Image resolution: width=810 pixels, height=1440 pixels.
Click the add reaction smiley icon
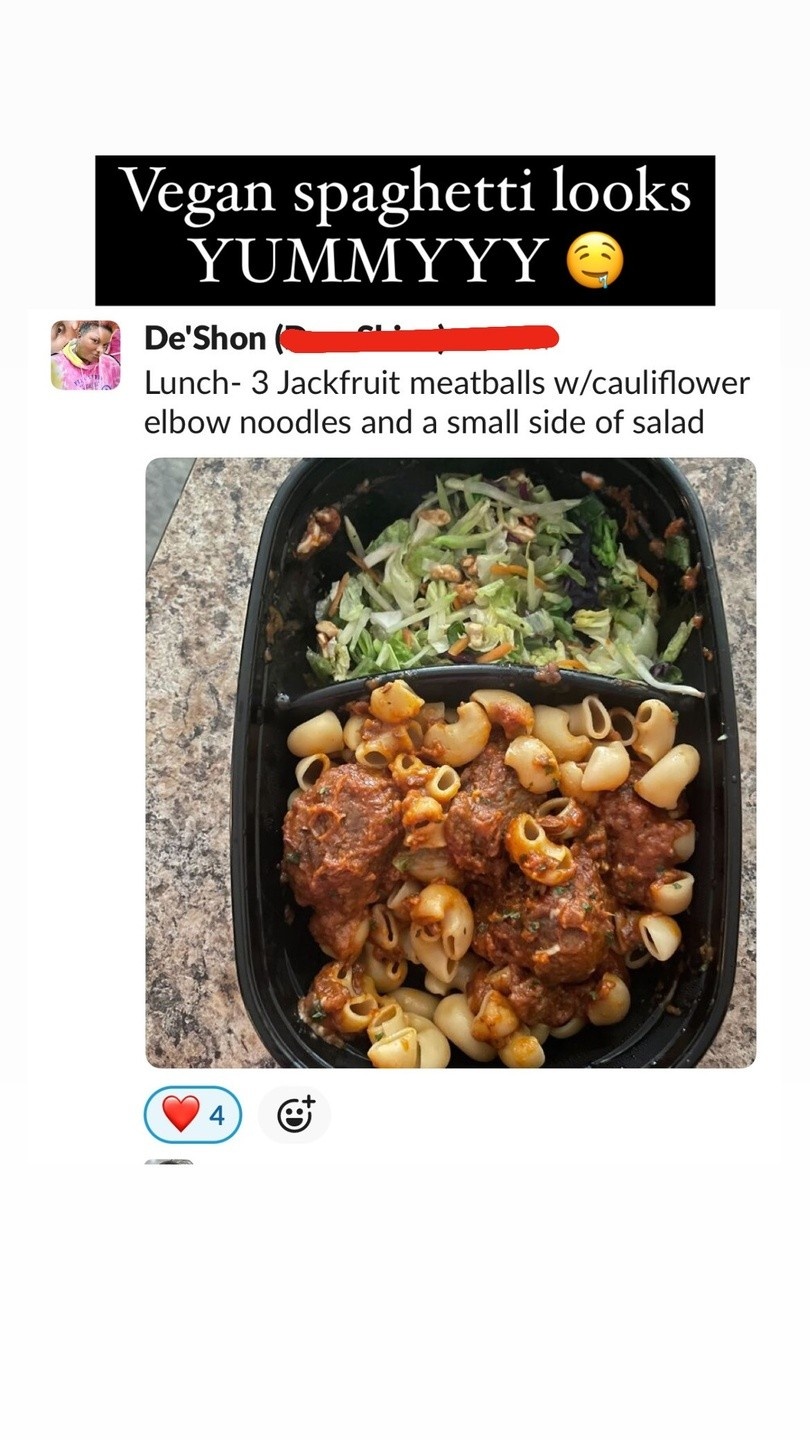[x=294, y=1114]
